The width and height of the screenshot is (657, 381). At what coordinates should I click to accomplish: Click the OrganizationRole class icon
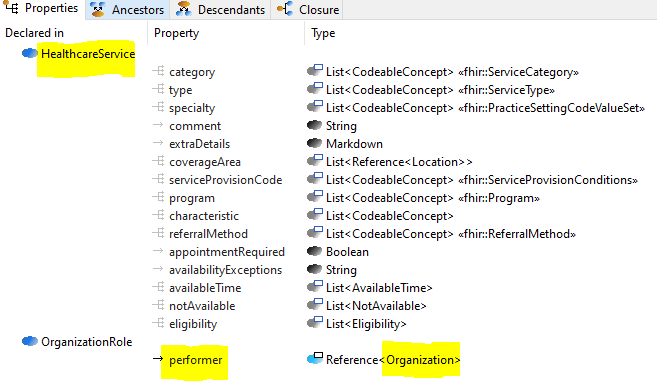30,342
